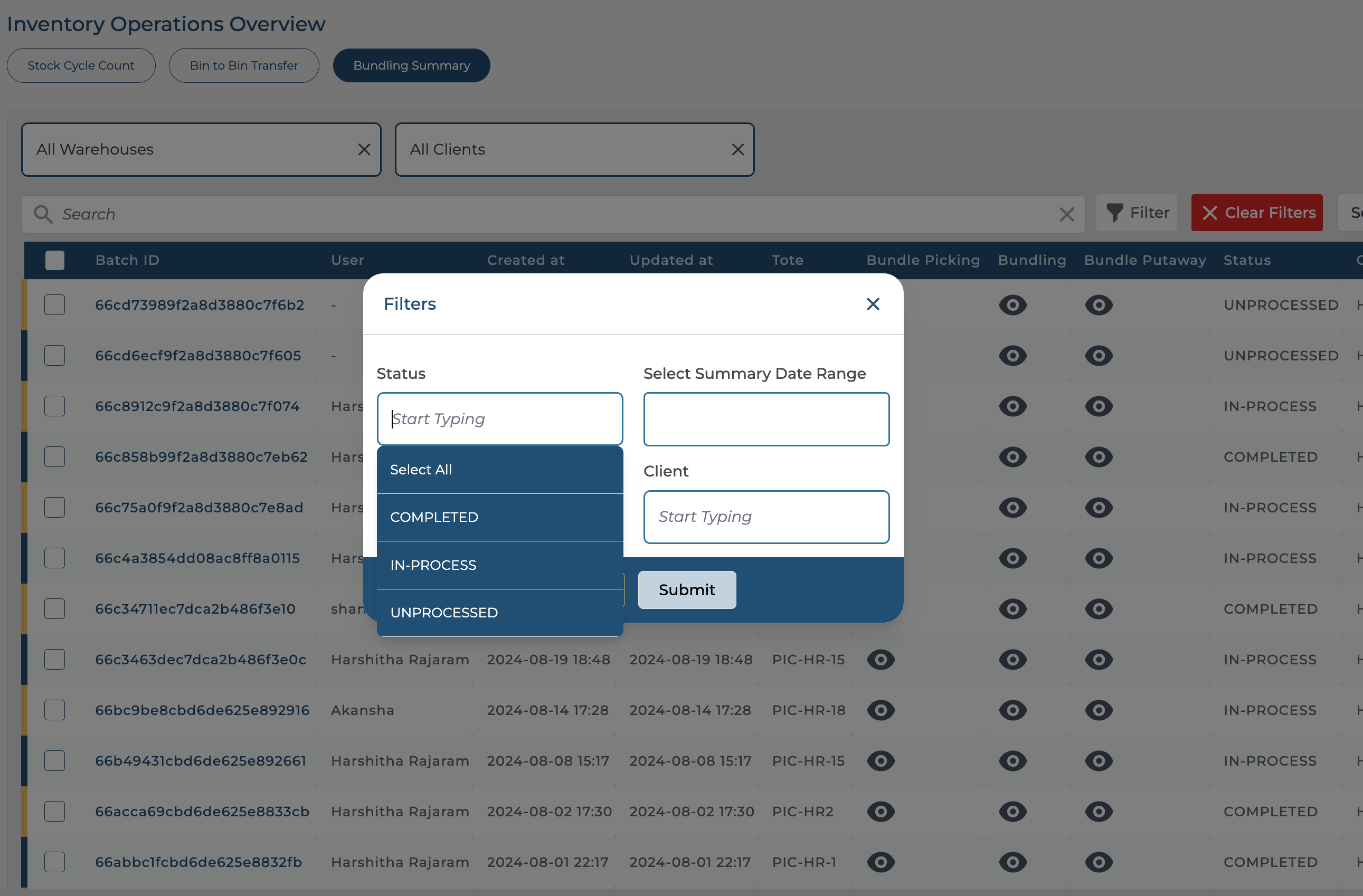Image resolution: width=1363 pixels, height=896 pixels.
Task: Toggle the select-all checkbox in table header
Action: (x=55, y=261)
